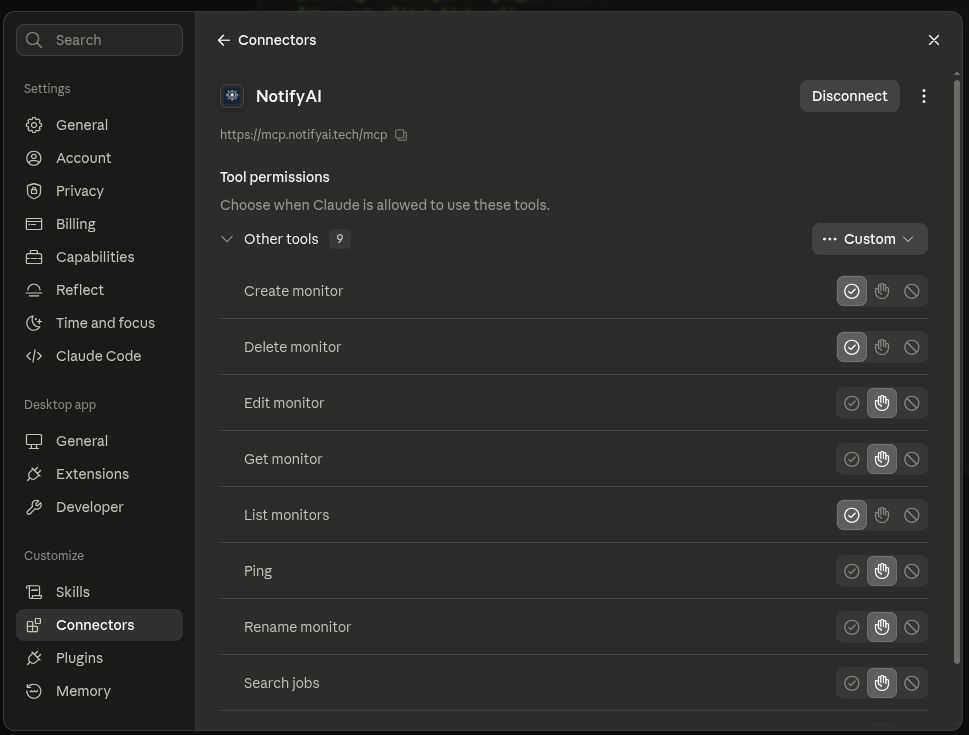Open Billing settings
Image resolution: width=969 pixels, height=735 pixels.
[99, 224]
